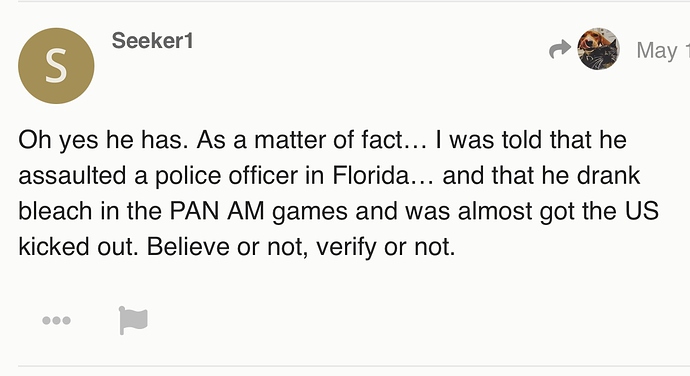
Task: Flag this post by Seeker1
Action: pos(133,321)
